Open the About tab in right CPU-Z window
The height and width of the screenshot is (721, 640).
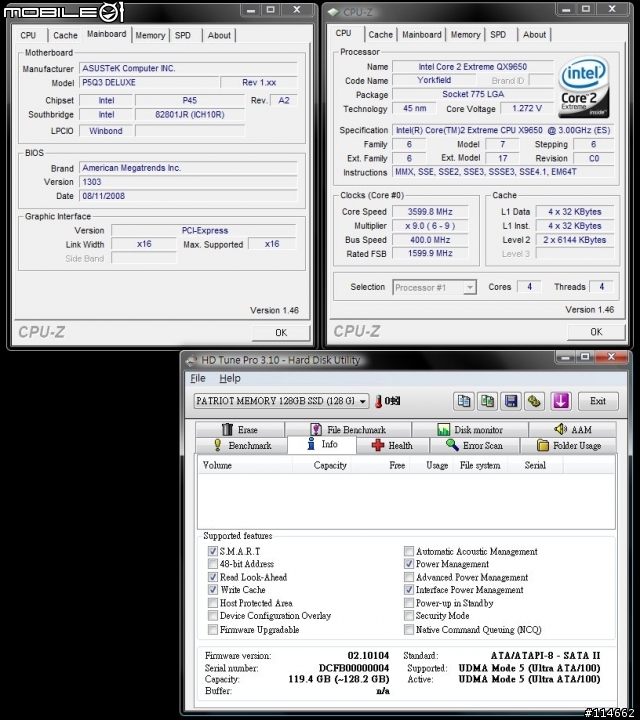coord(534,34)
